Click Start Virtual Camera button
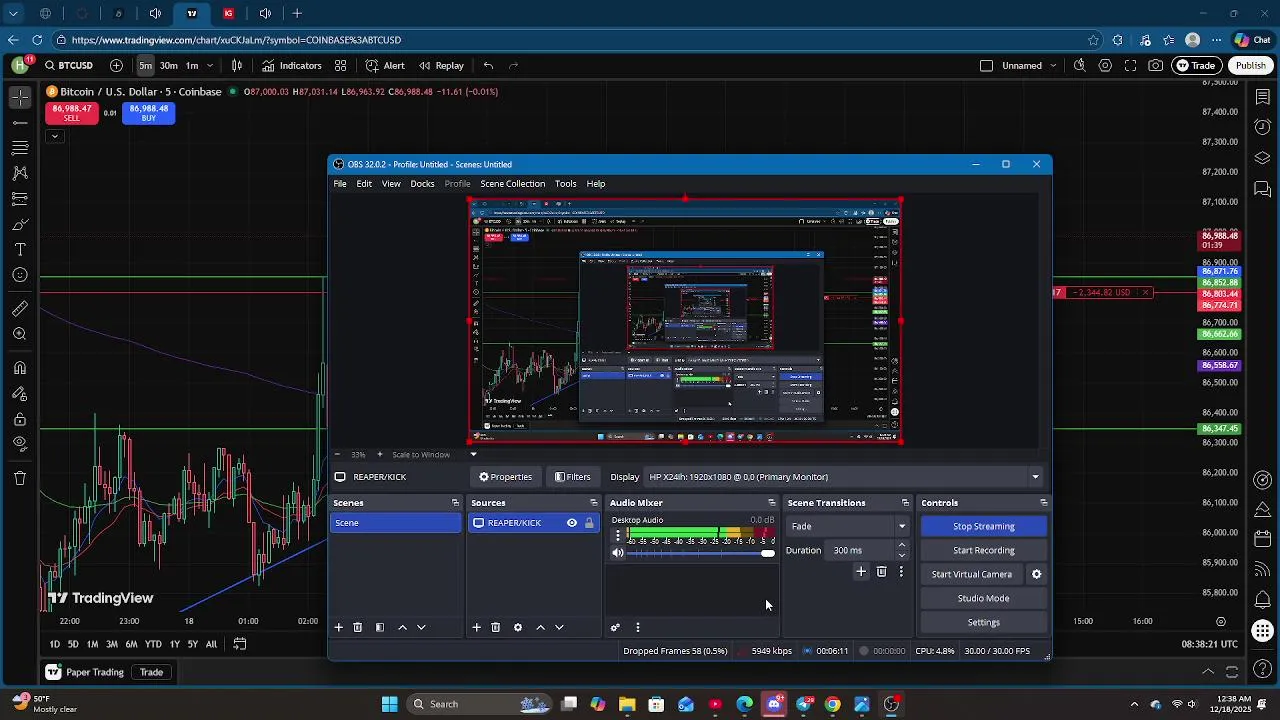The width and height of the screenshot is (1280, 720). [x=972, y=574]
